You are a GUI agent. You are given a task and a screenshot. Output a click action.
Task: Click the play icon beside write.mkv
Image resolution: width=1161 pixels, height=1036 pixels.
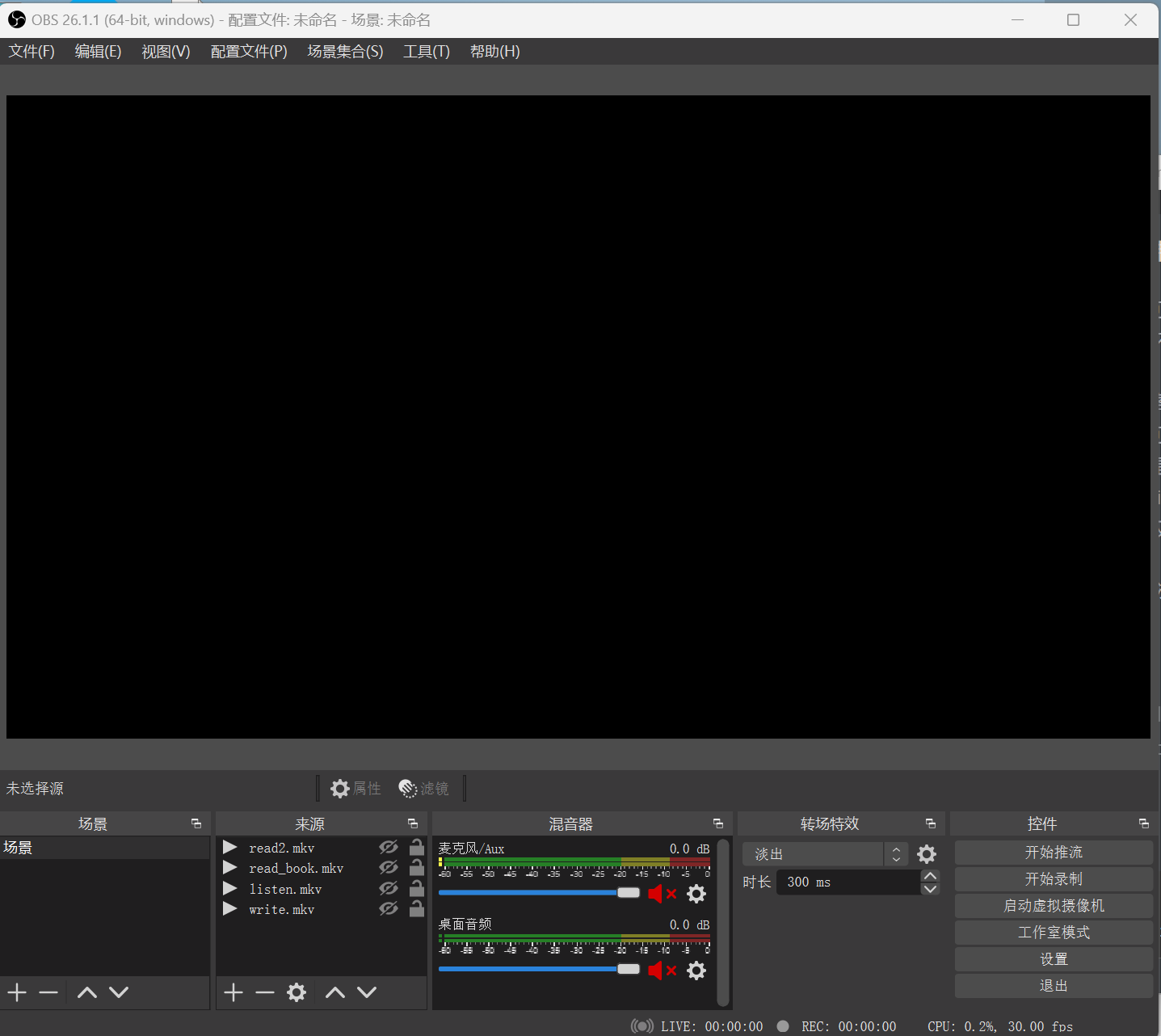(230, 908)
